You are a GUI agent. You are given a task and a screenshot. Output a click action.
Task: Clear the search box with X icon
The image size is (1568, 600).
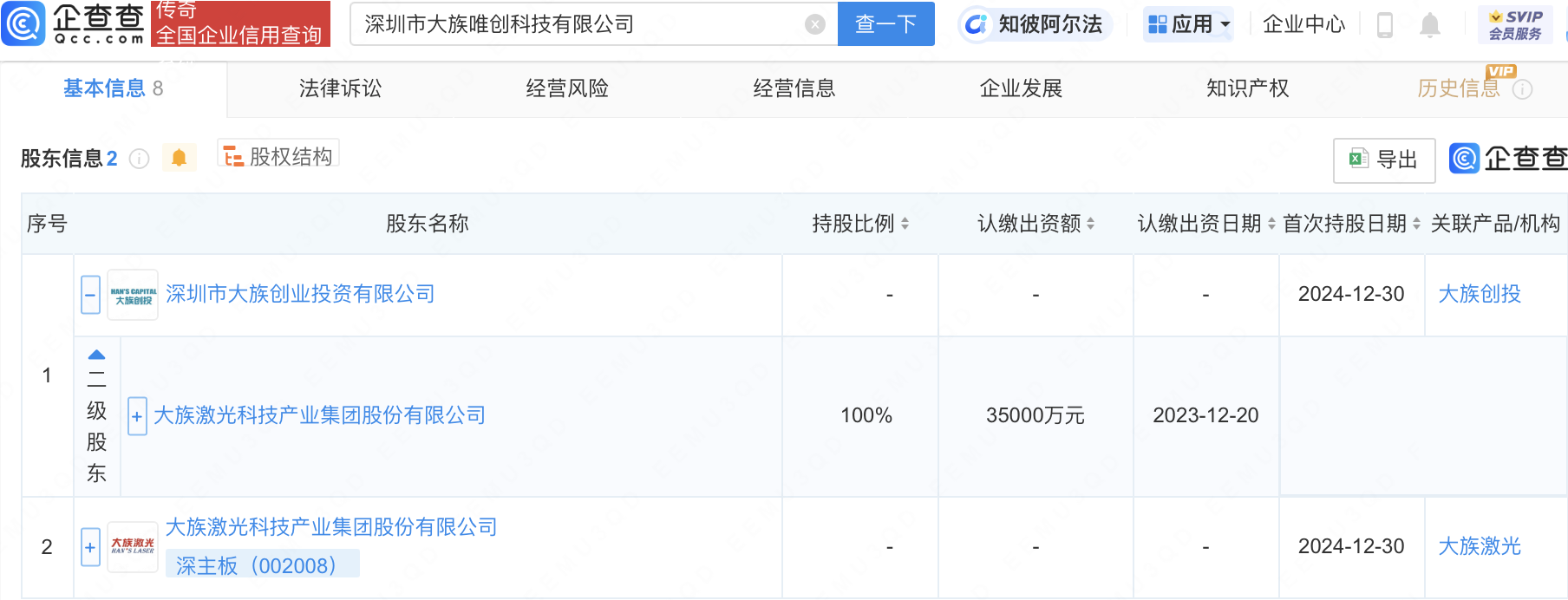(814, 24)
